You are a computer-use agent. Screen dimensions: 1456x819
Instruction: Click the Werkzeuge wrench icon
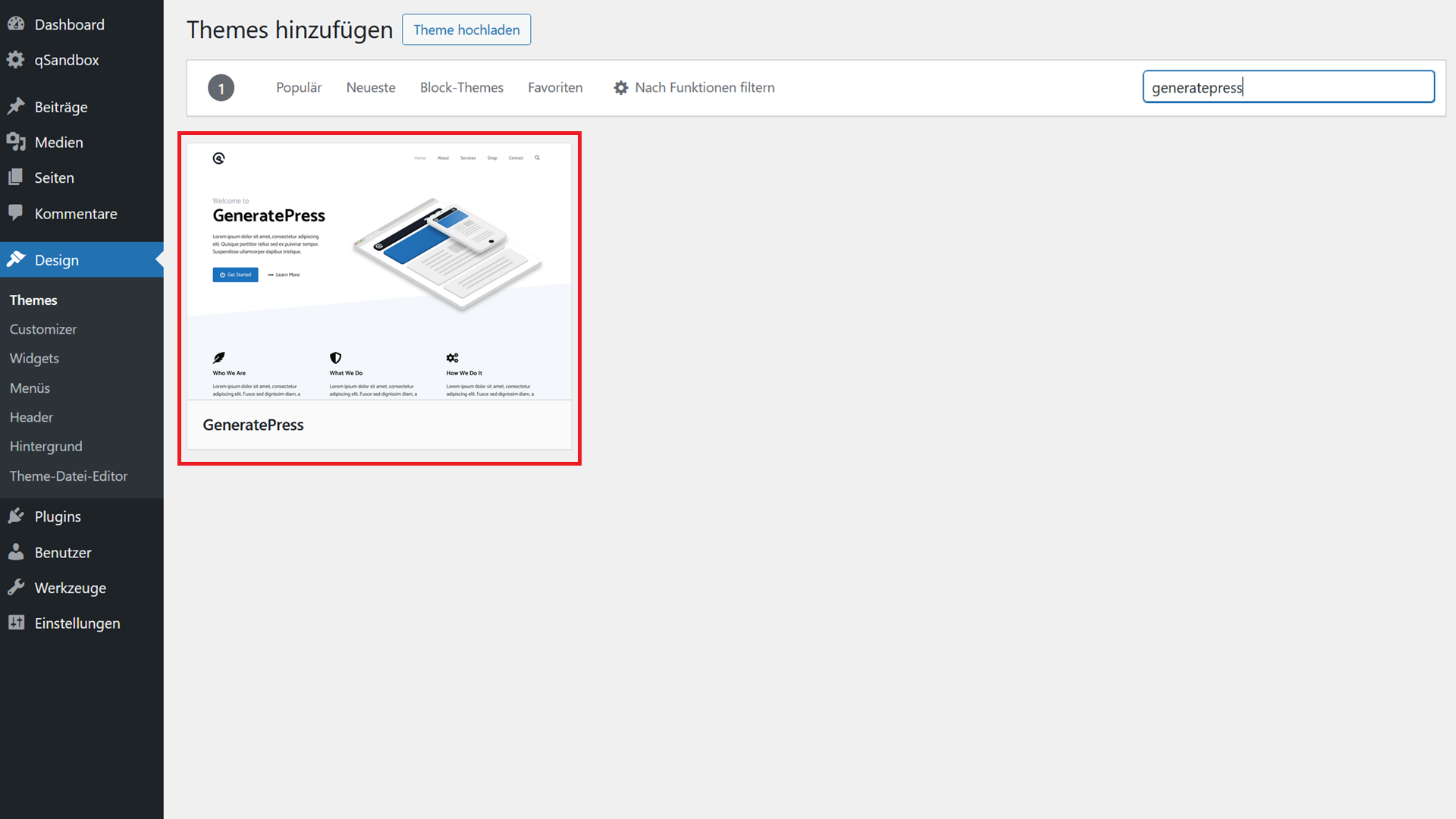(x=16, y=588)
